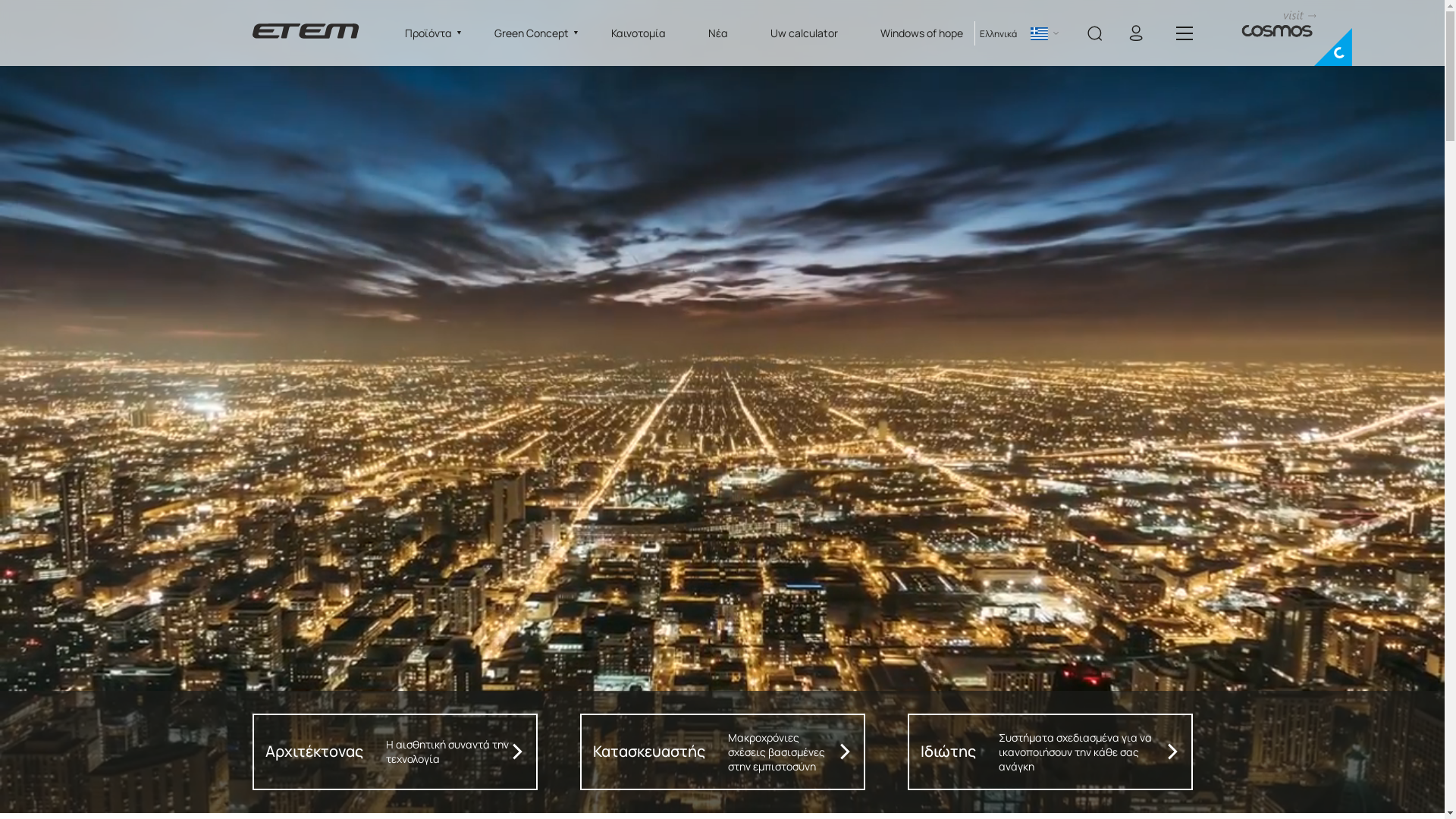Open the Καινοτομία menu item

point(638,33)
